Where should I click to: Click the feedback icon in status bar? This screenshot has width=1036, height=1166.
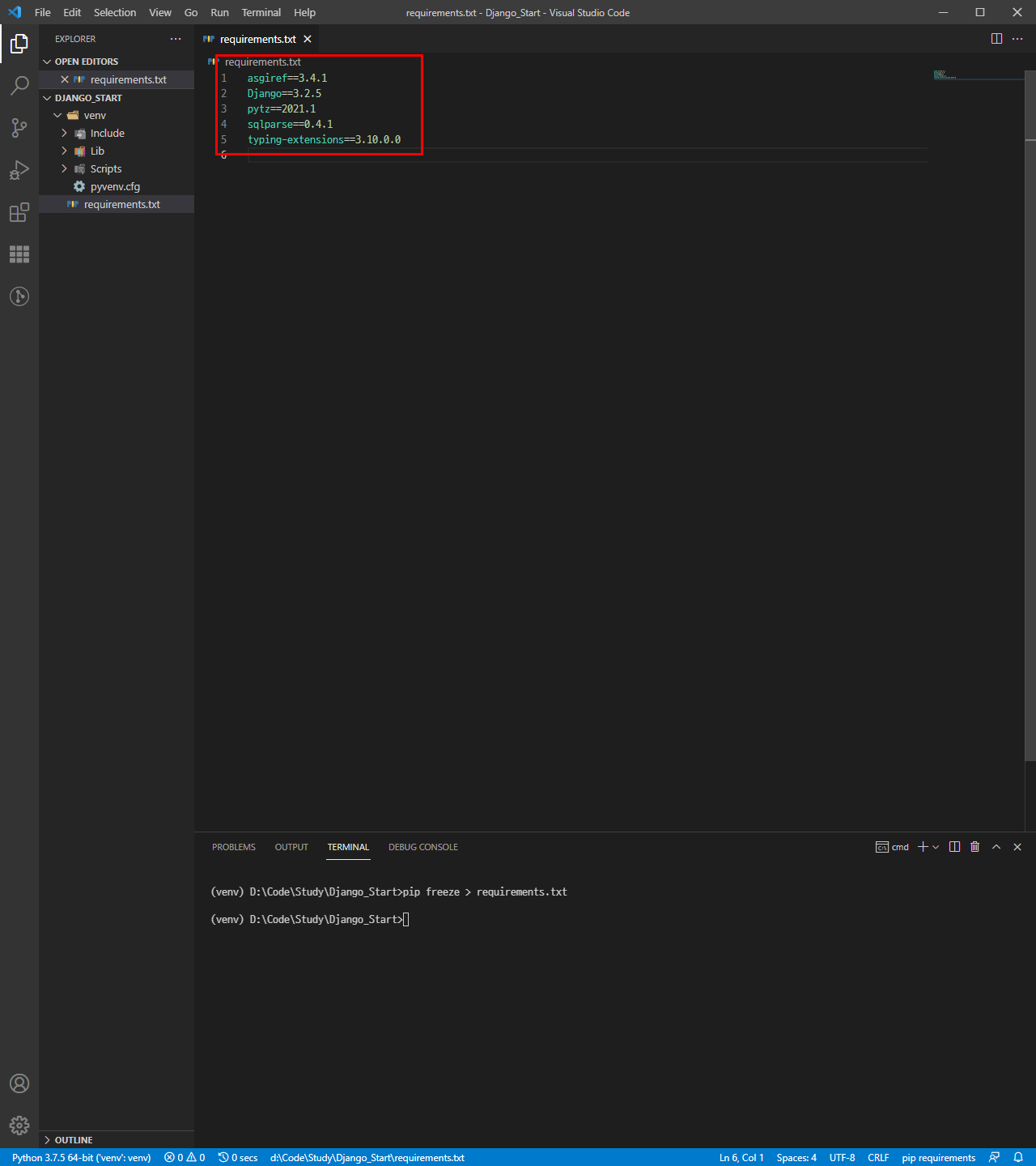[x=994, y=1158]
